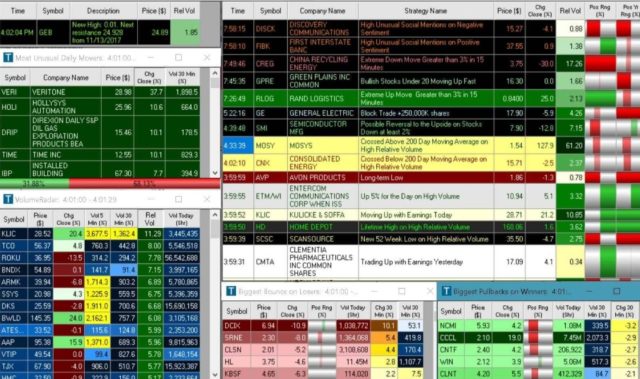Screen dimensions: 640x379
Task: Maximize the Most Unusual Daily Movers window
Action: 178,58
